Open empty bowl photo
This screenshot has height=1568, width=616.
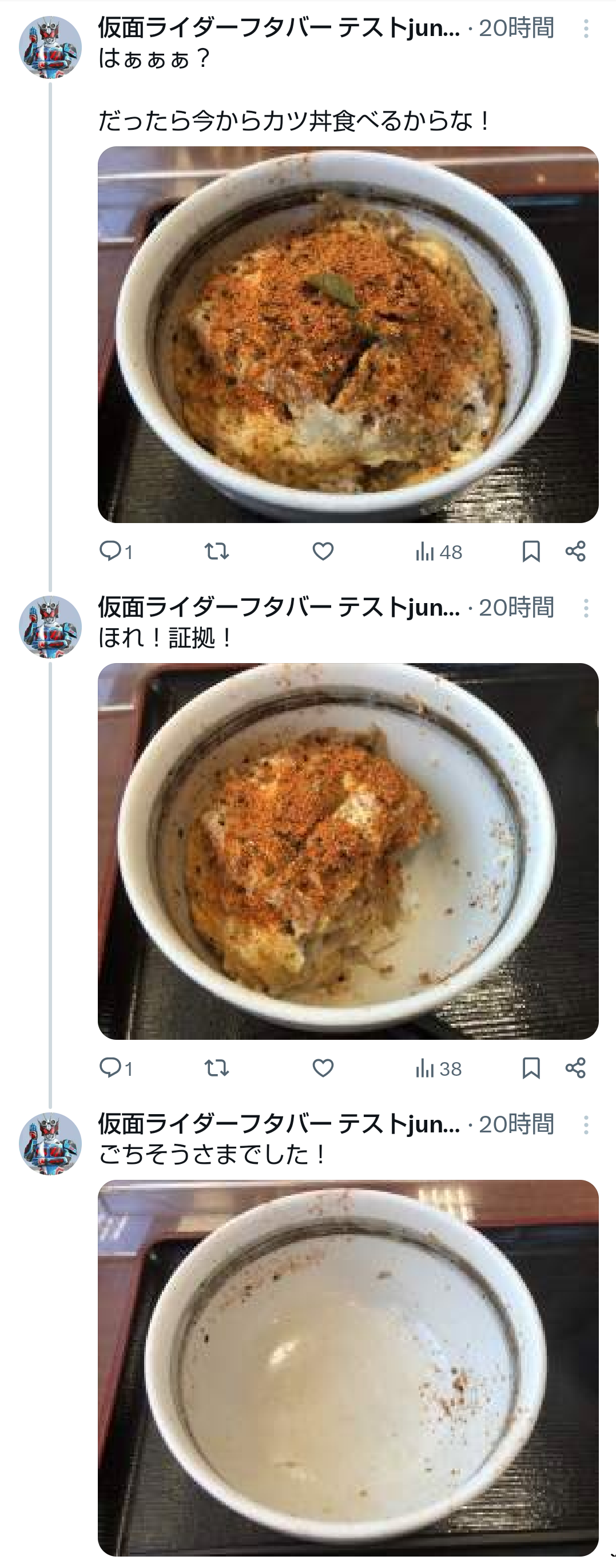[348, 1367]
